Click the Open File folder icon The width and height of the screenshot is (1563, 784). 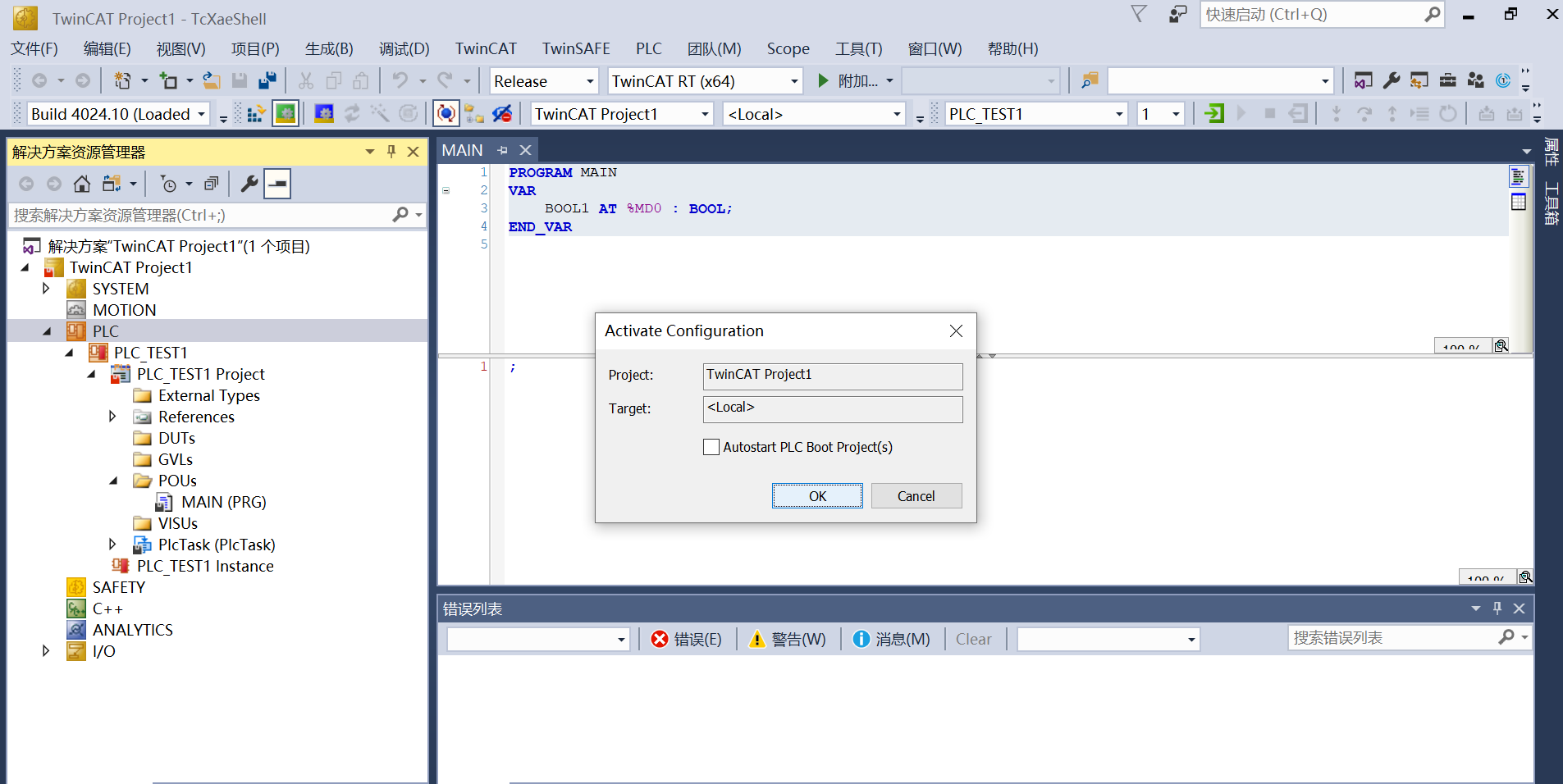tap(212, 80)
